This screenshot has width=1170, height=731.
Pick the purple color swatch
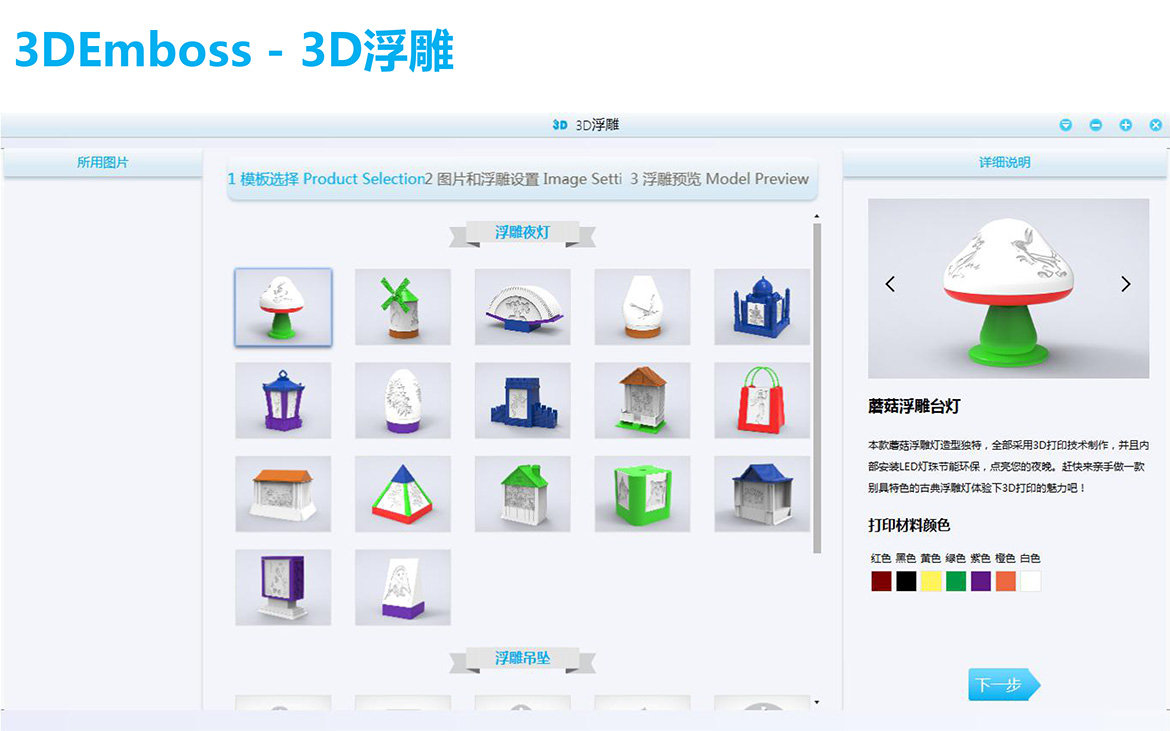pyautogui.click(x=980, y=581)
